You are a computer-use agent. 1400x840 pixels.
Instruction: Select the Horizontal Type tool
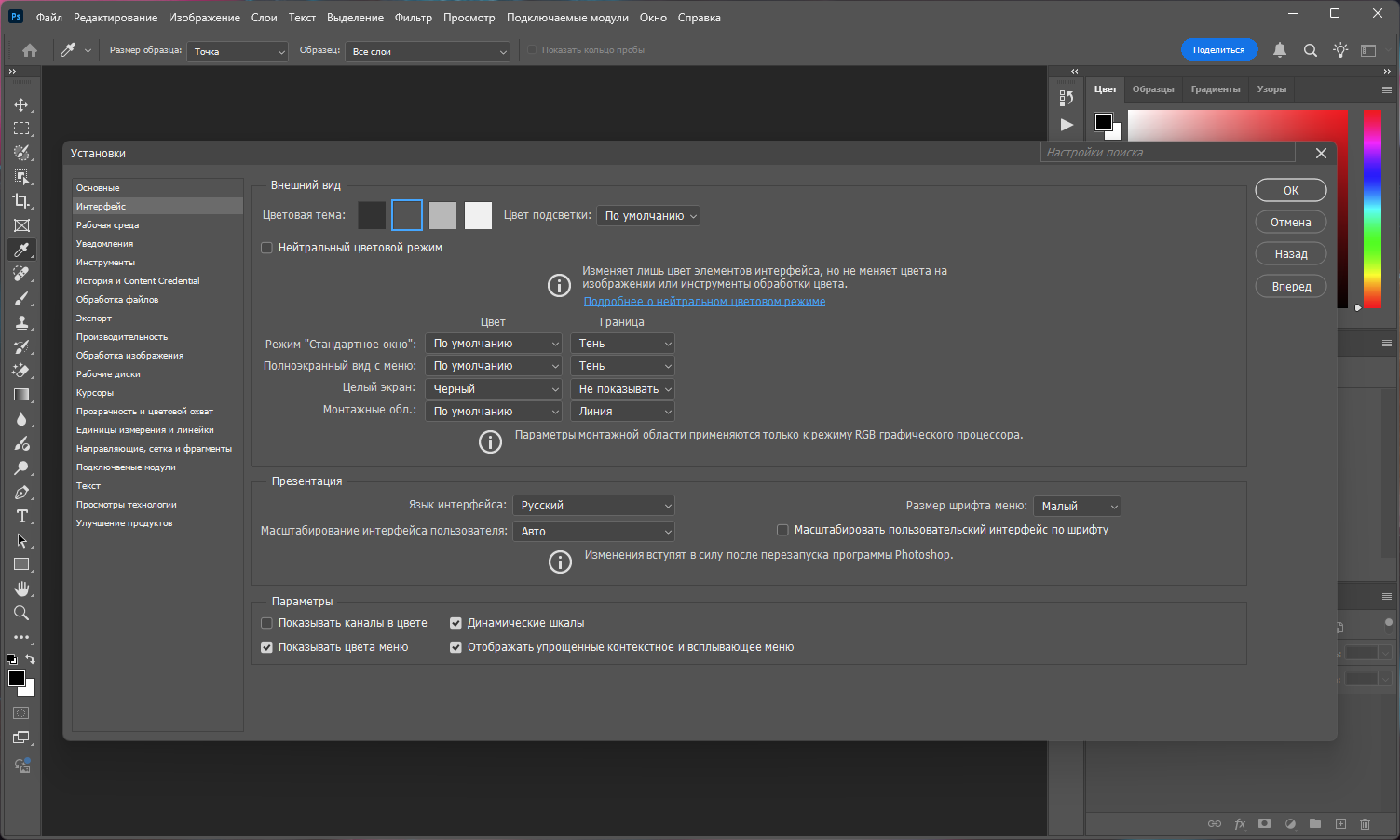point(21,516)
